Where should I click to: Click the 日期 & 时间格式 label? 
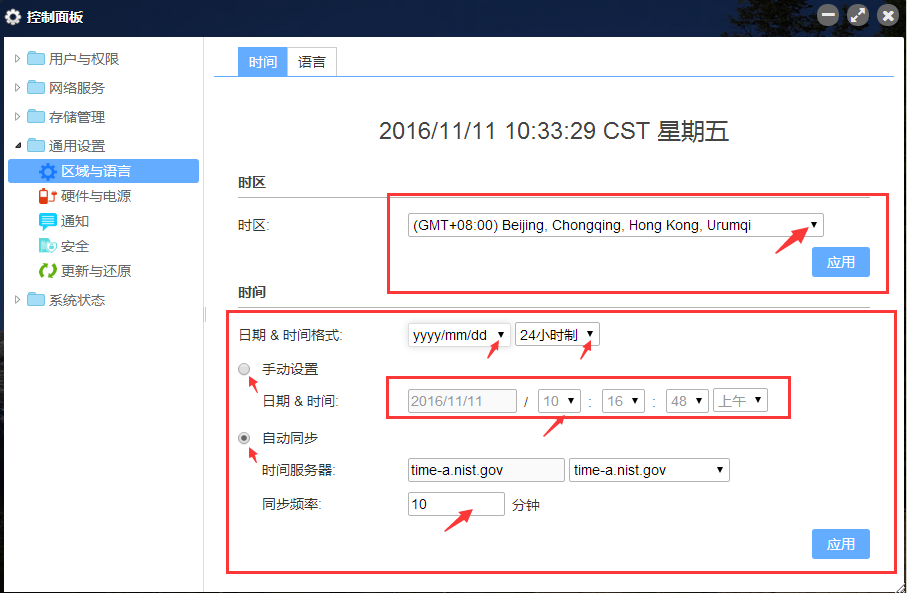click(x=290, y=334)
